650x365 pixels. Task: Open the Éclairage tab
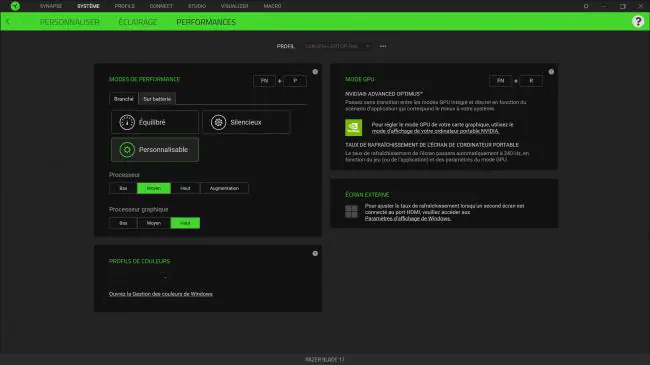point(138,22)
